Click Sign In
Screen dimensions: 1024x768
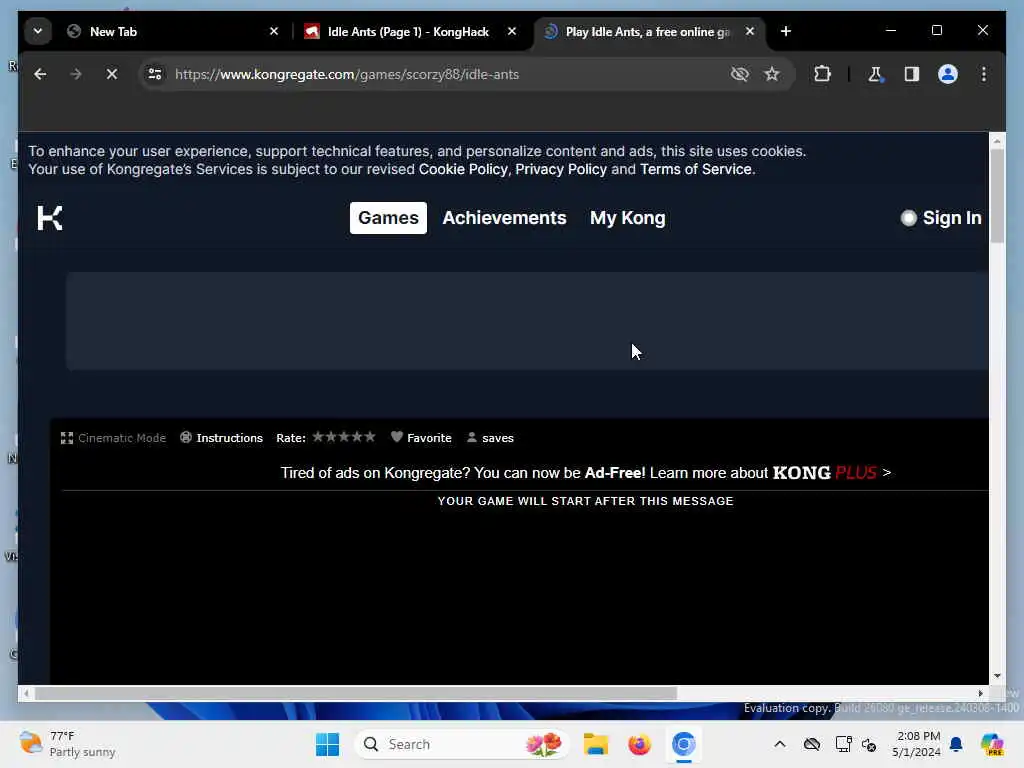pos(940,217)
